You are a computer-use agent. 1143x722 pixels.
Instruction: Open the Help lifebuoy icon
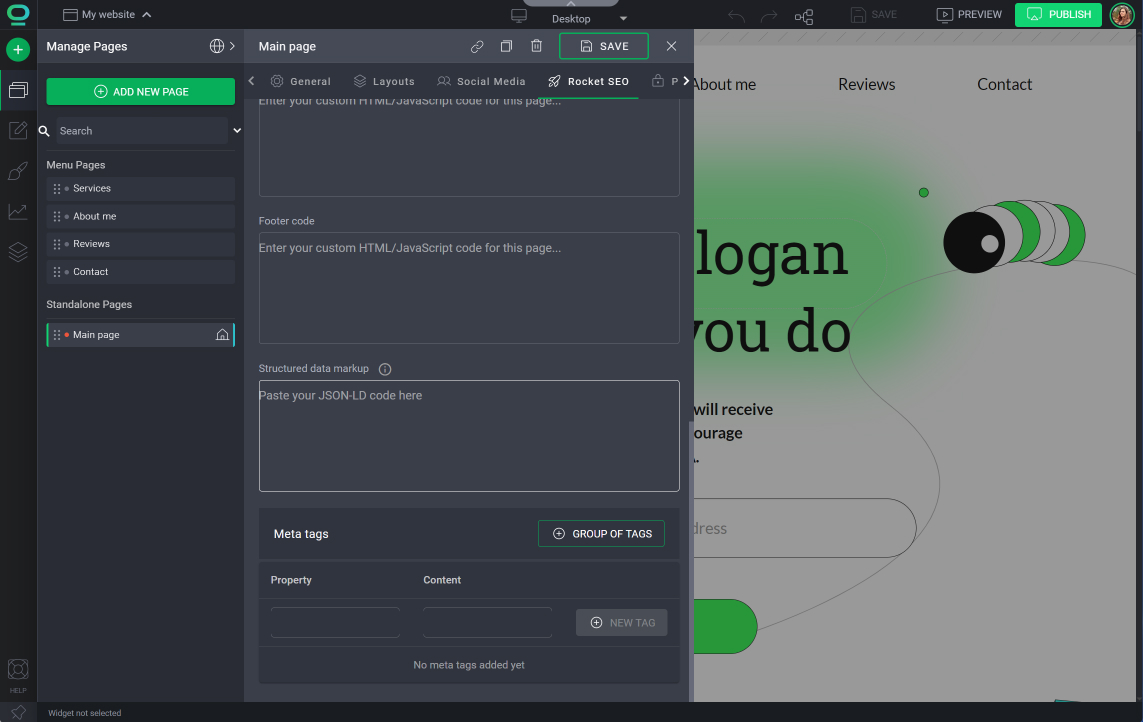(x=18, y=669)
